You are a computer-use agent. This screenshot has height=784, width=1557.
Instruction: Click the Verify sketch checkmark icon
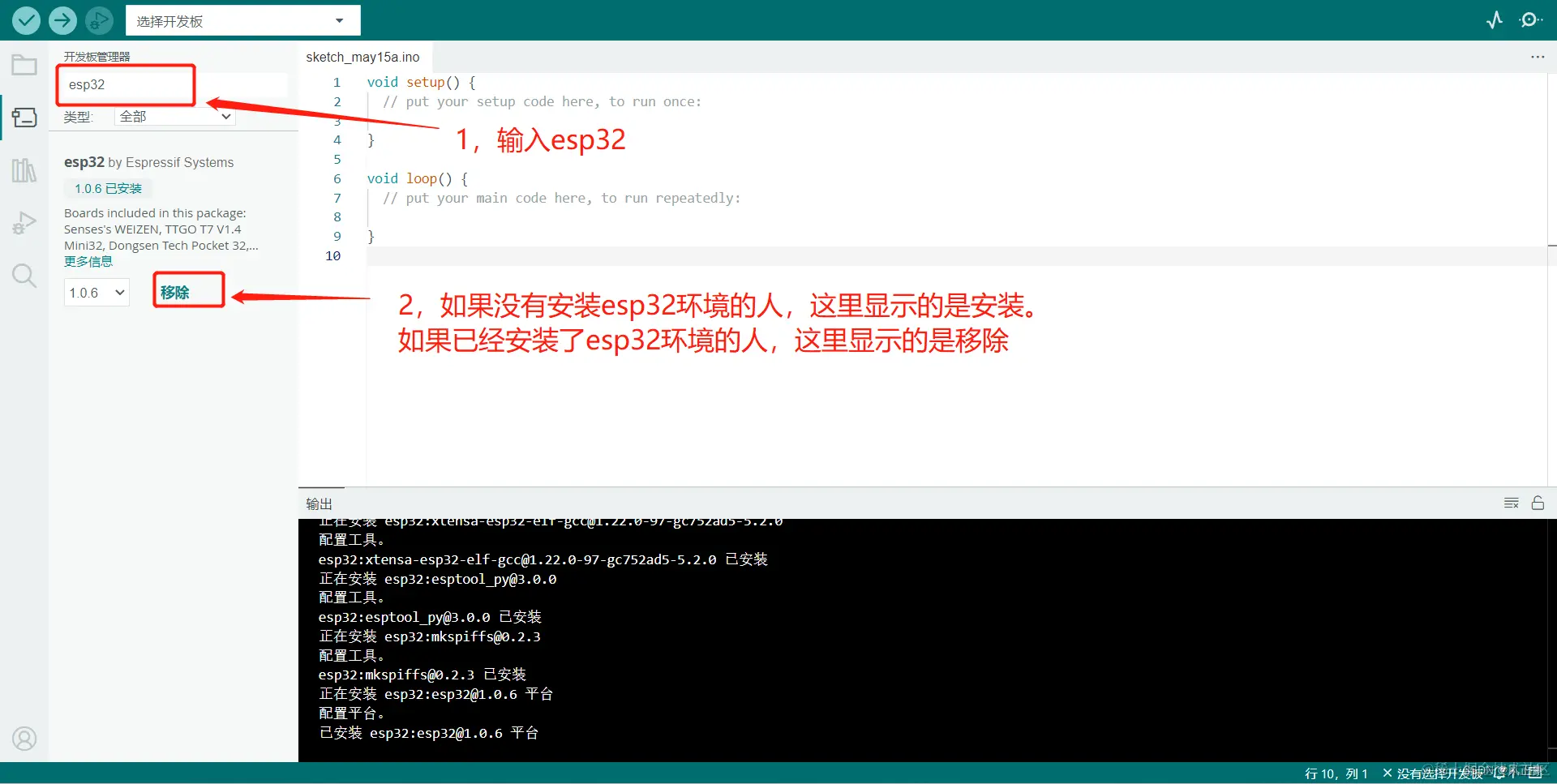tap(25, 19)
